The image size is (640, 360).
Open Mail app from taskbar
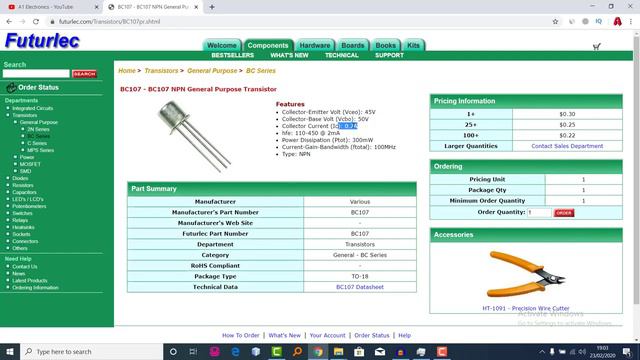380,351
